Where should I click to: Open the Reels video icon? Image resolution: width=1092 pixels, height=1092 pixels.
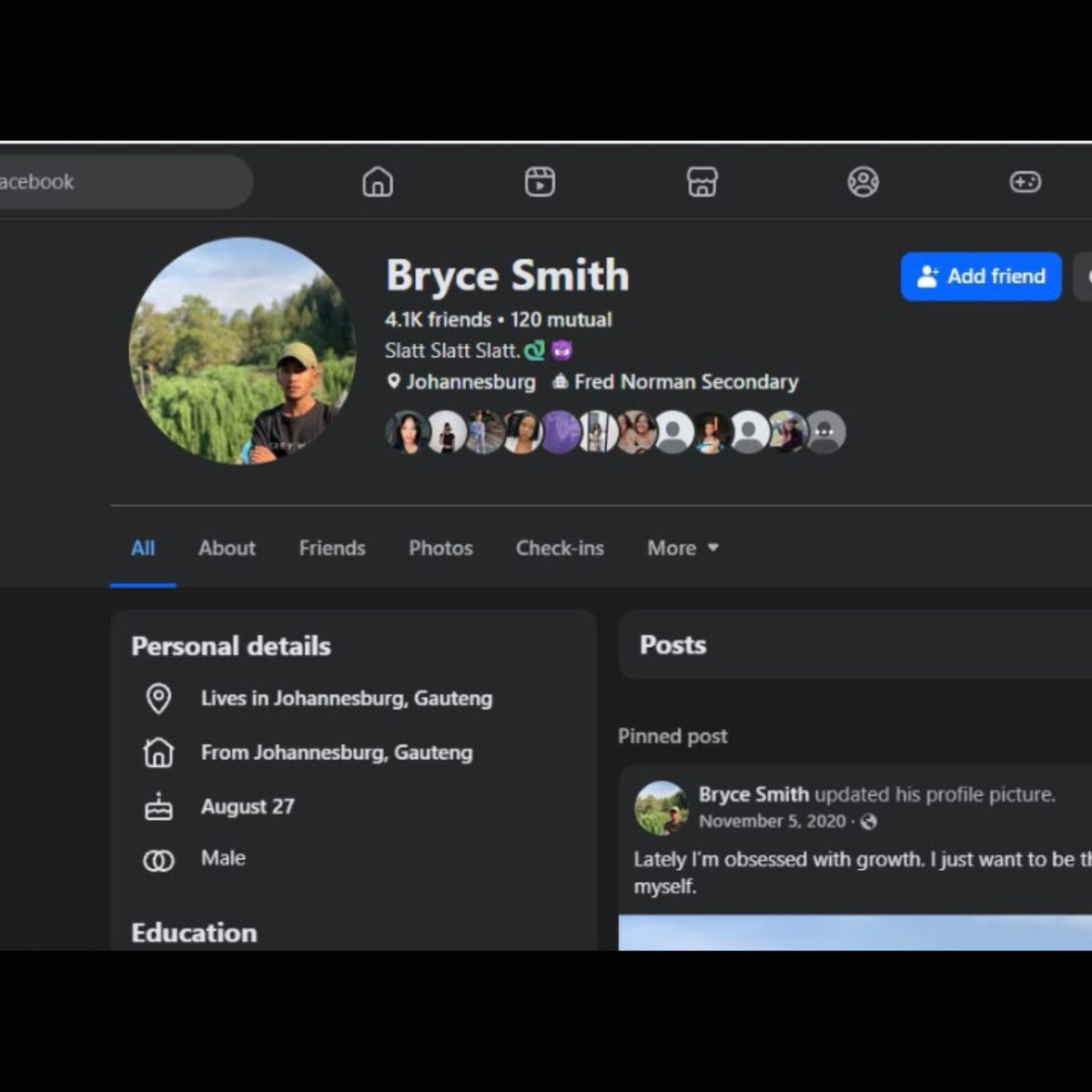tap(540, 182)
